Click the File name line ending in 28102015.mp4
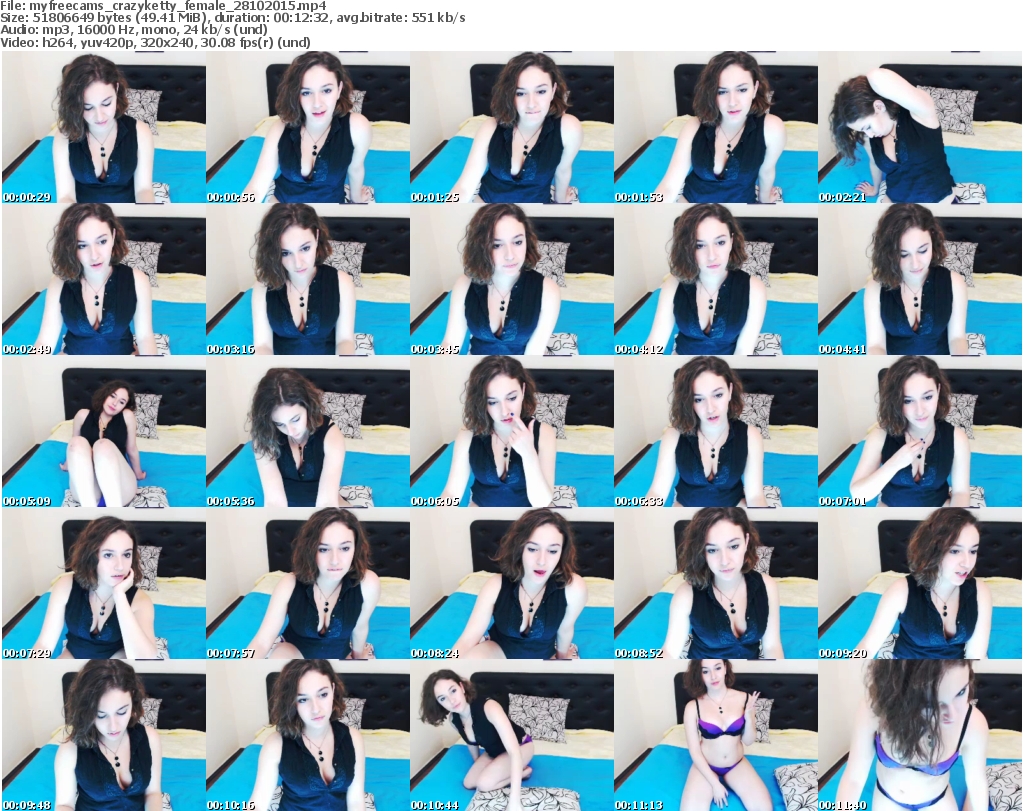This screenshot has width=1024, height=811. point(163,6)
